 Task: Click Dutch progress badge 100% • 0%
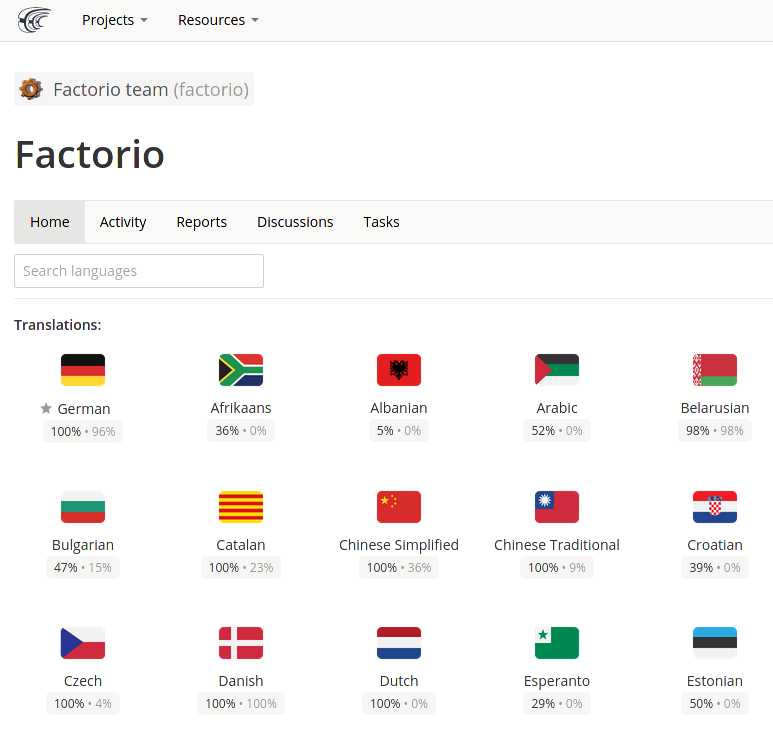399,703
